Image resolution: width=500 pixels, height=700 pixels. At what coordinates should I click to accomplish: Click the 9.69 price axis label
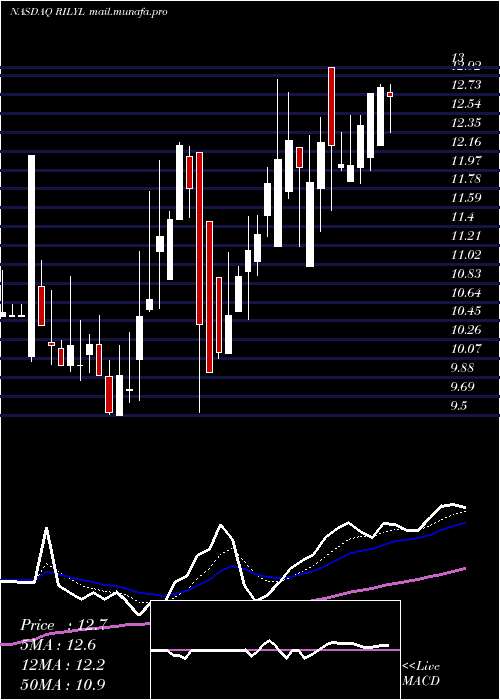point(463,386)
